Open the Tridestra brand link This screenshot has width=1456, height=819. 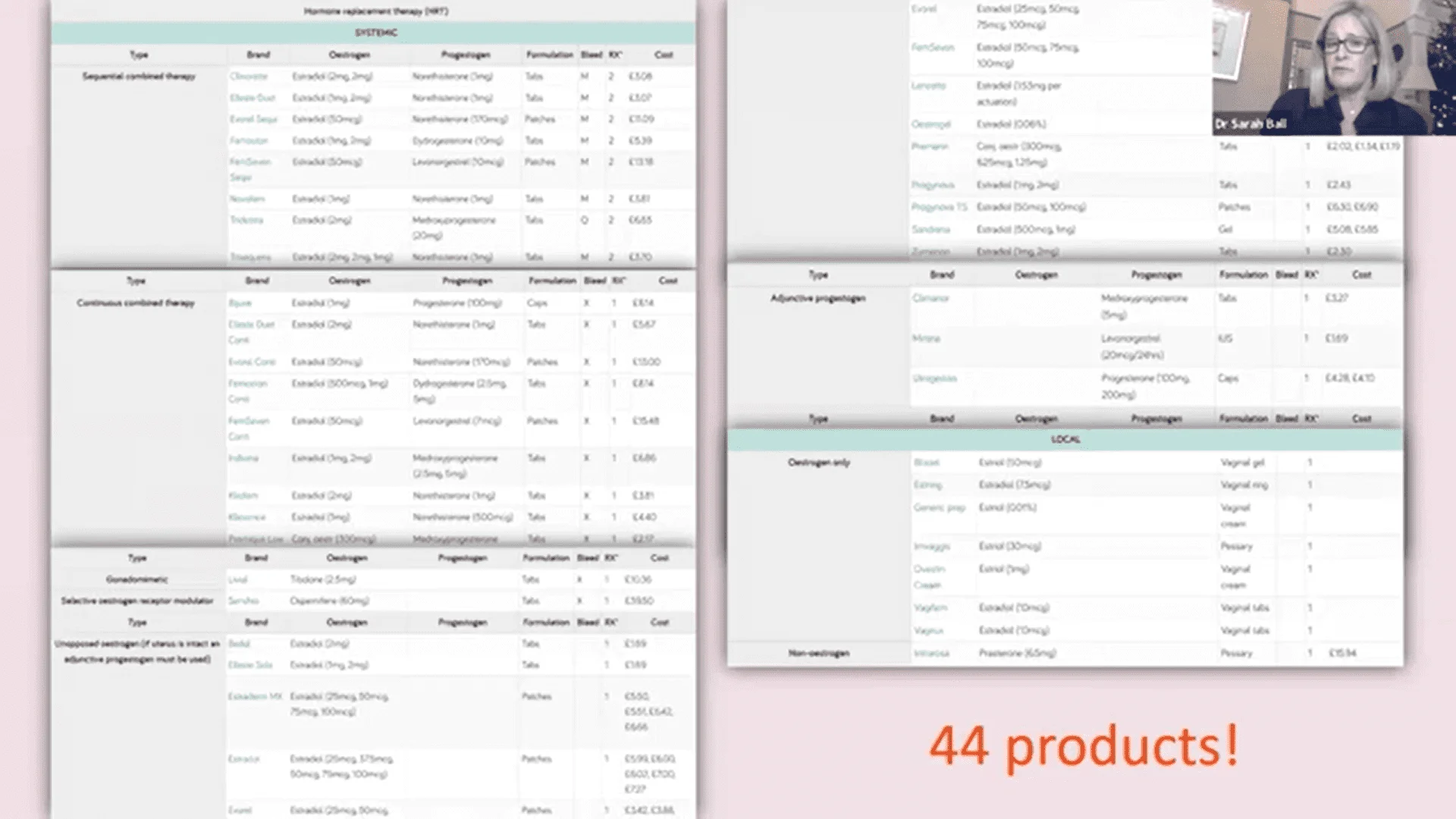[x=246, y=220]
